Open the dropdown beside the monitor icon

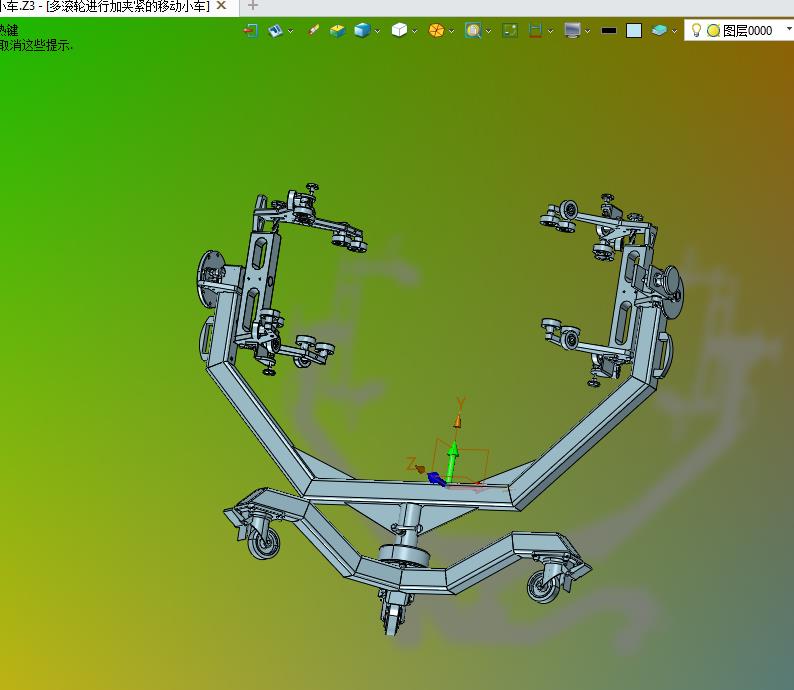(x=587, y=31)
